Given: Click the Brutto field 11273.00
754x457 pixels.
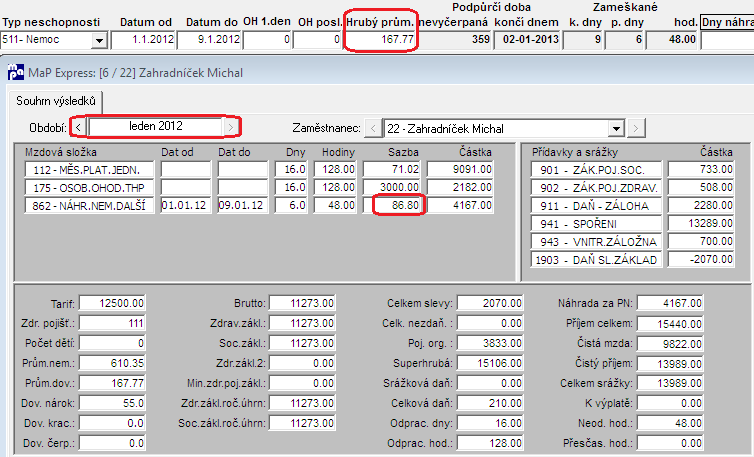Looking at the screenshot, I should (x=302, y=303).
